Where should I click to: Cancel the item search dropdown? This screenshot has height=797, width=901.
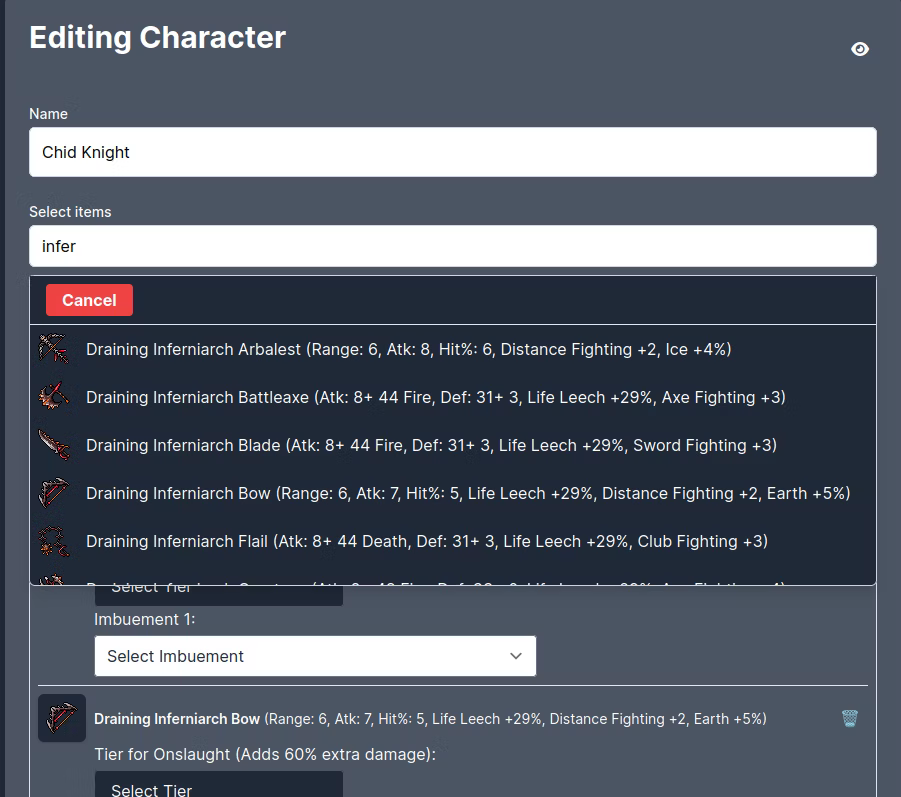pos(89,300)
